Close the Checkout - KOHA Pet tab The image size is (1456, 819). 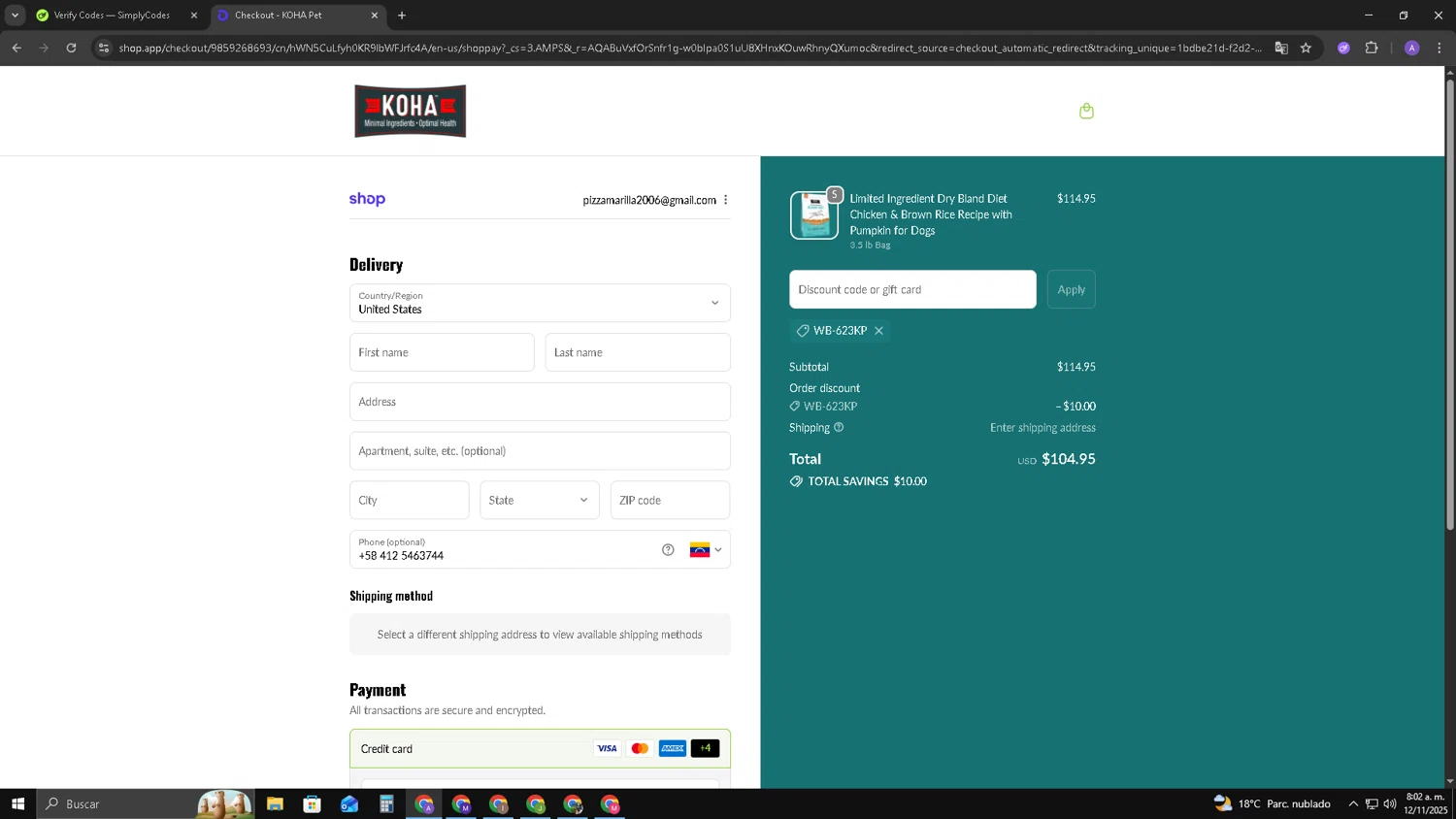point(375,16)
